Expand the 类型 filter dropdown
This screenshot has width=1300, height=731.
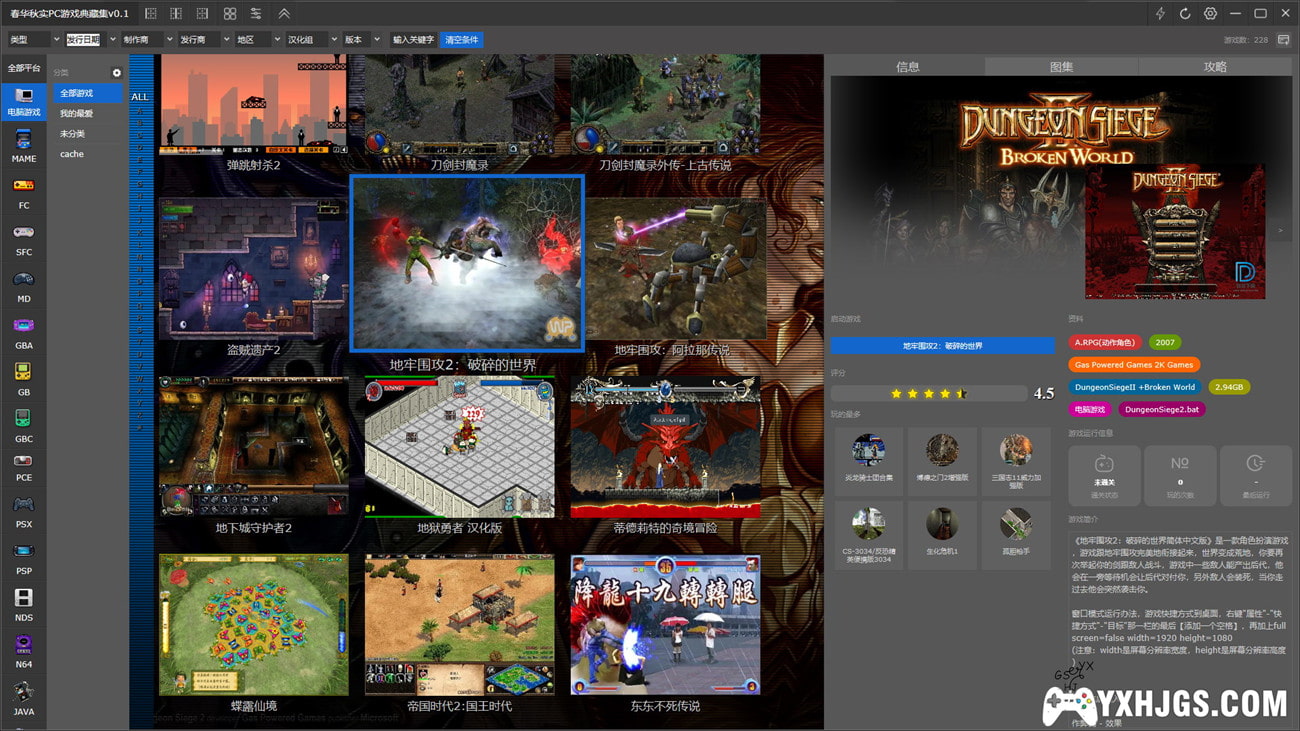point(33,39)
